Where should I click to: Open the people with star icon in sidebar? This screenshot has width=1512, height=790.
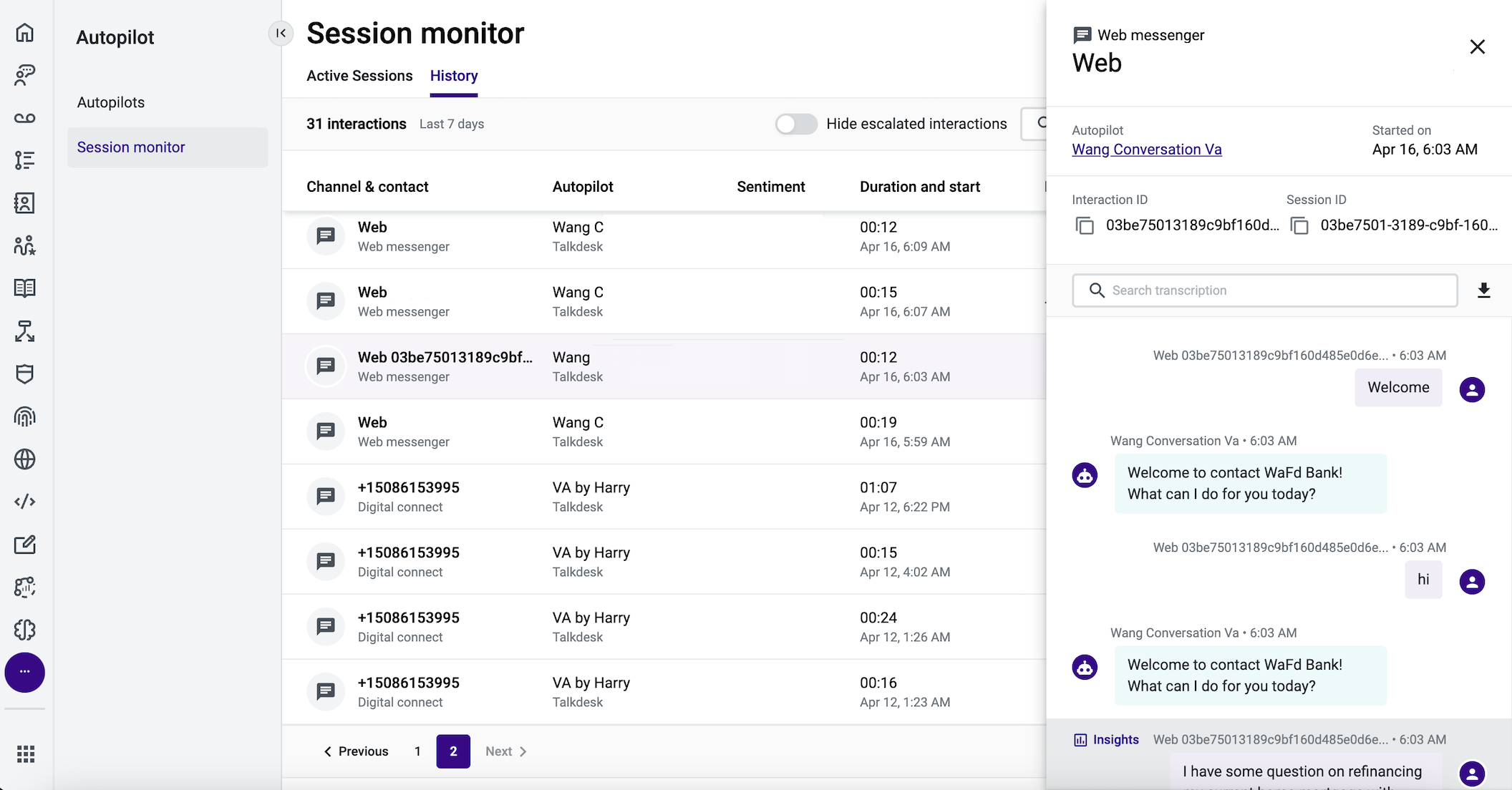tap(25, 245)
